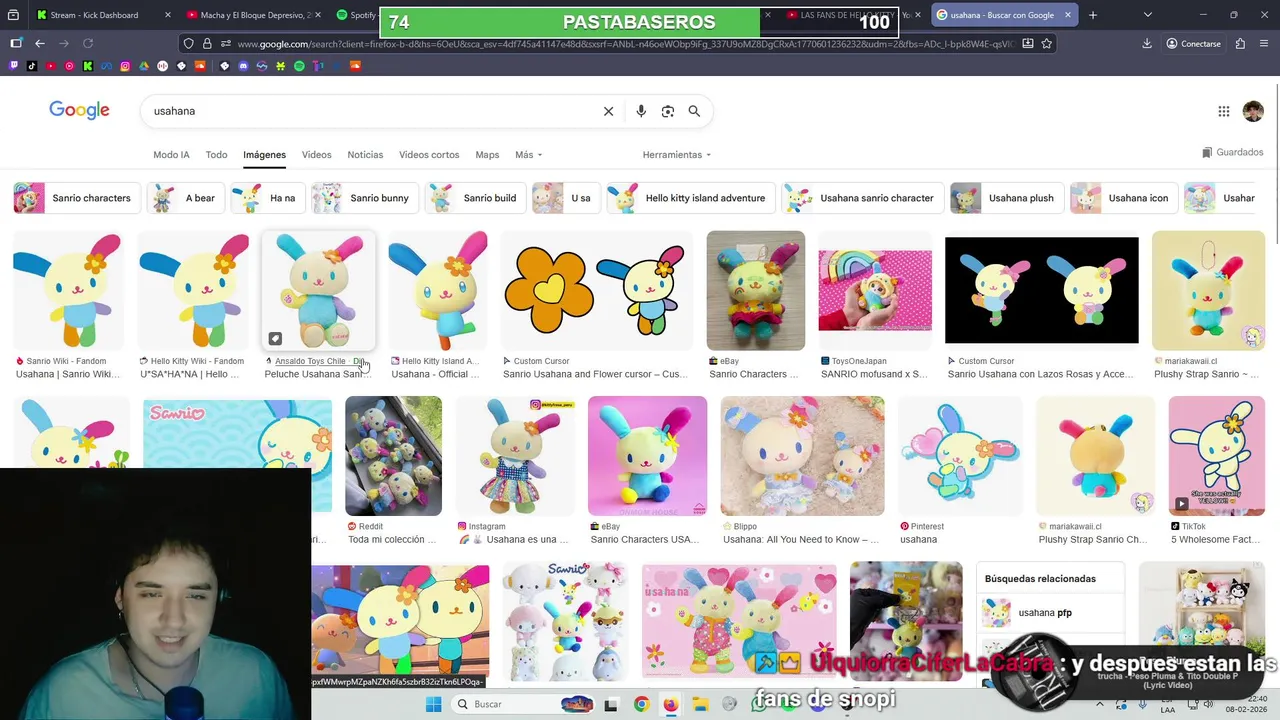
Task: Open the Twitch bookmark
Action: pos(14,66)
